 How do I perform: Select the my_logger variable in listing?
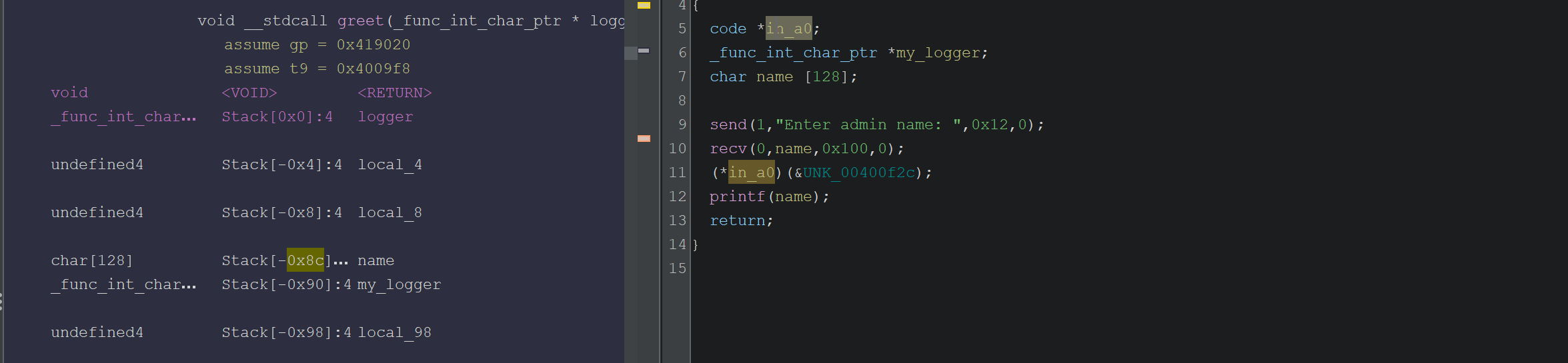coord(399,284)
